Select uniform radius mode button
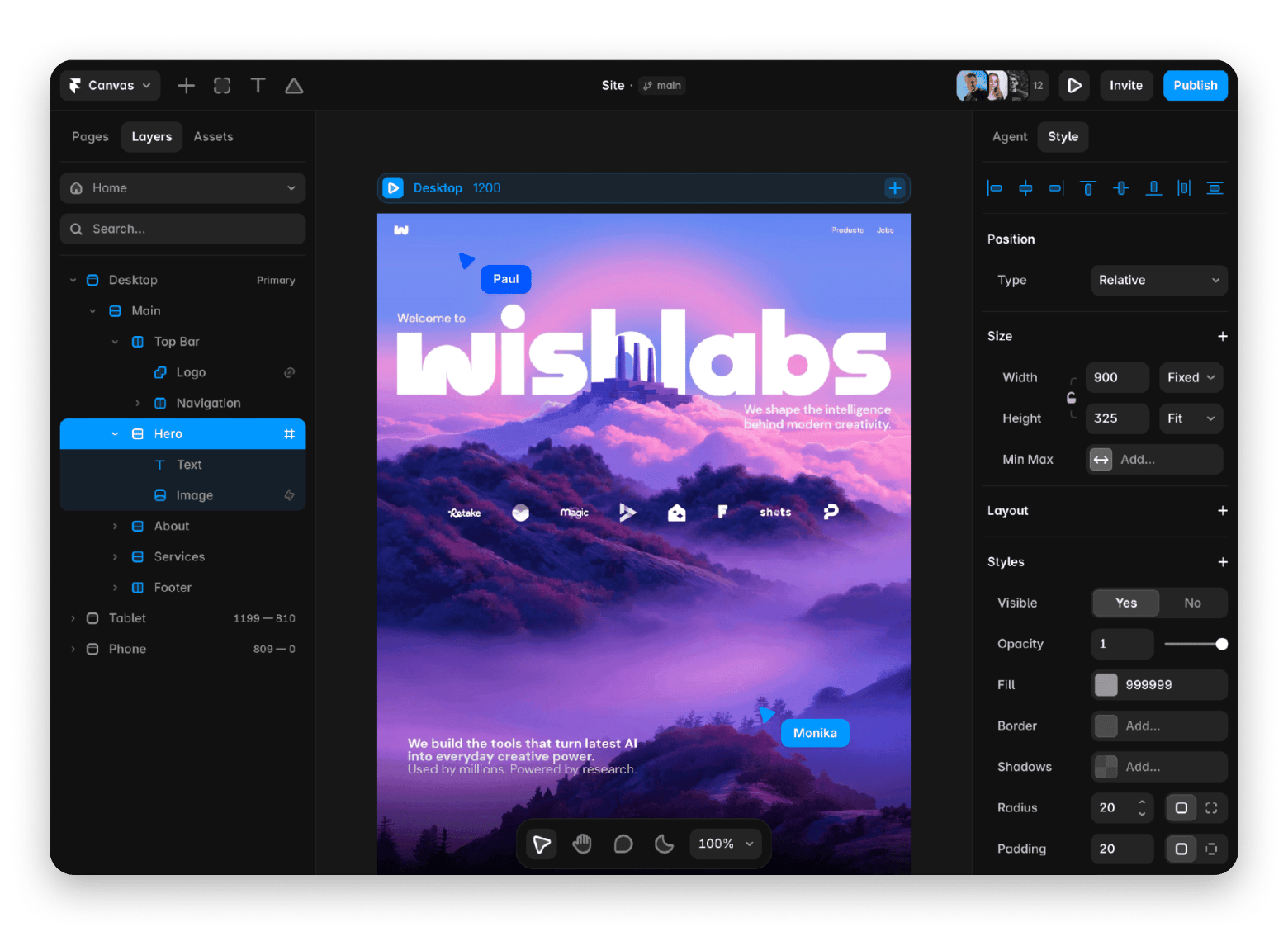 click(1181, 808)
